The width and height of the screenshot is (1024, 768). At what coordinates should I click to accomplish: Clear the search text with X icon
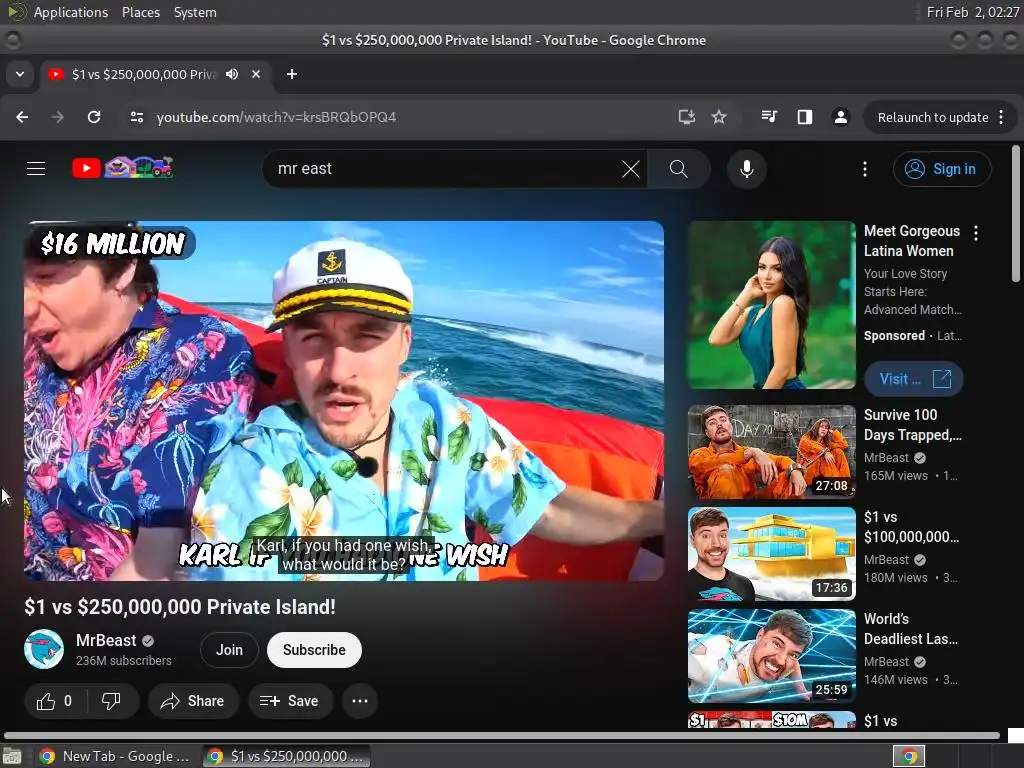tap(630, 169)
